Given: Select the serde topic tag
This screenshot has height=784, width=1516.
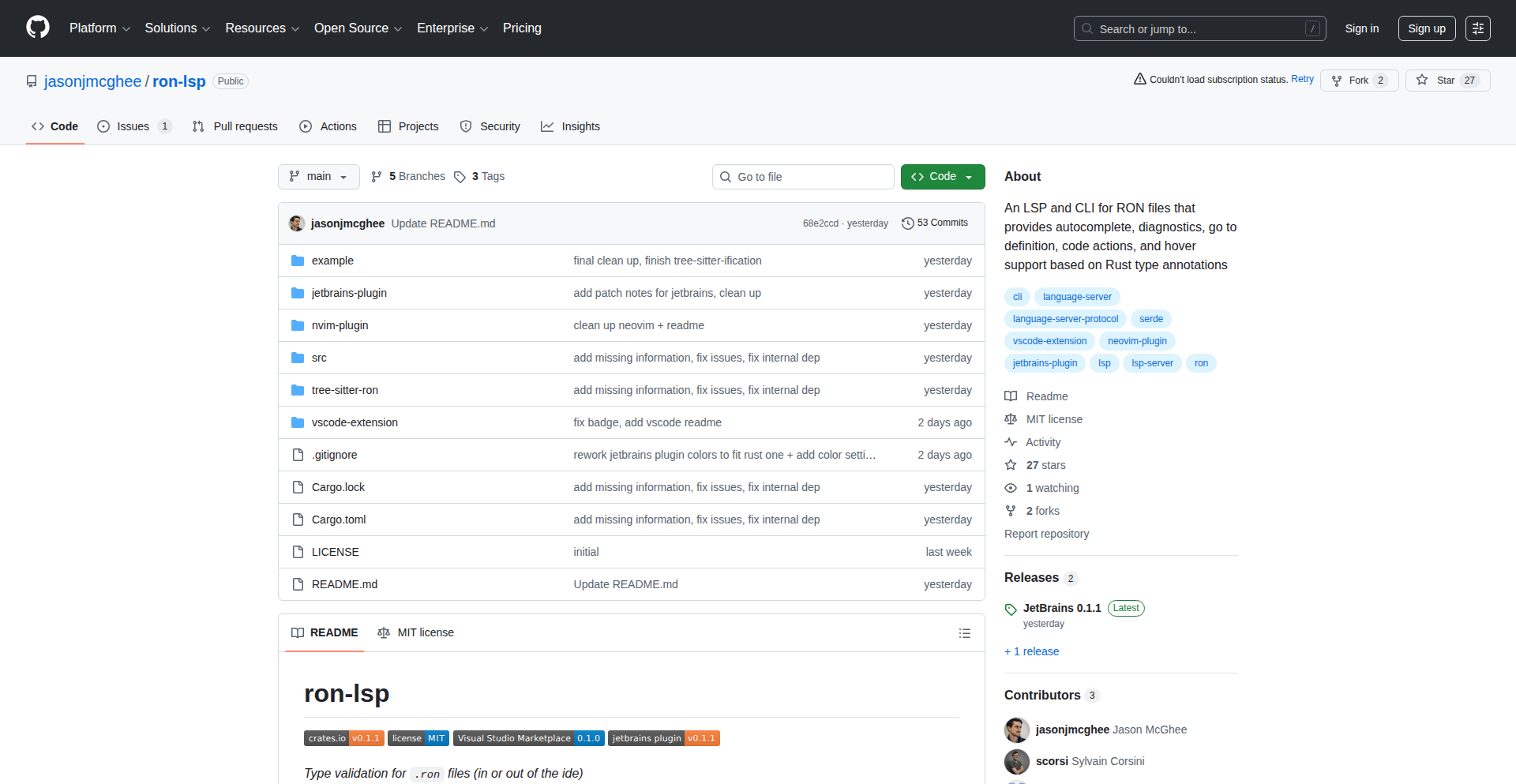Looking at the screenshot, I should 1151,319.
